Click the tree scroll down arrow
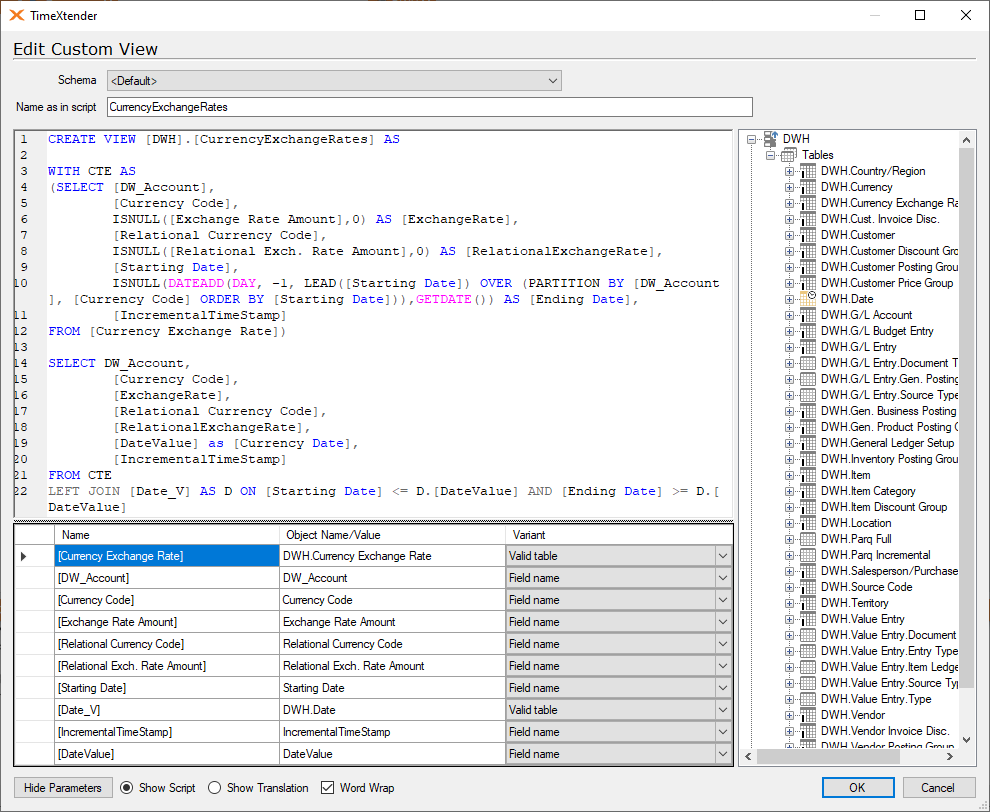This screenshot has width=990, height=812. pos(966,739)
